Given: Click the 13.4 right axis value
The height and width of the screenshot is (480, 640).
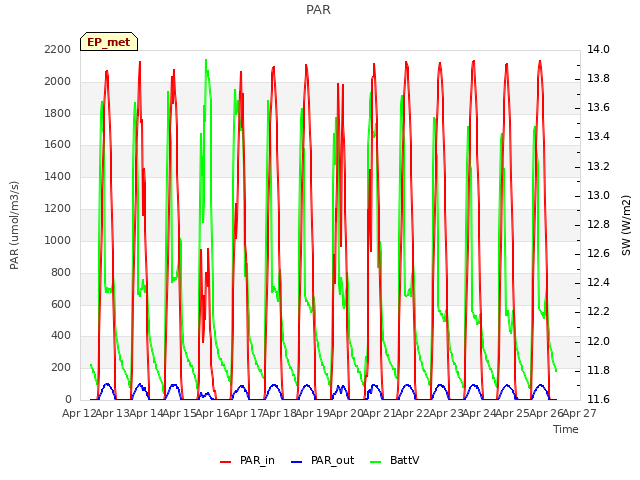Looking at the screenshot, I should click(598, 137).
